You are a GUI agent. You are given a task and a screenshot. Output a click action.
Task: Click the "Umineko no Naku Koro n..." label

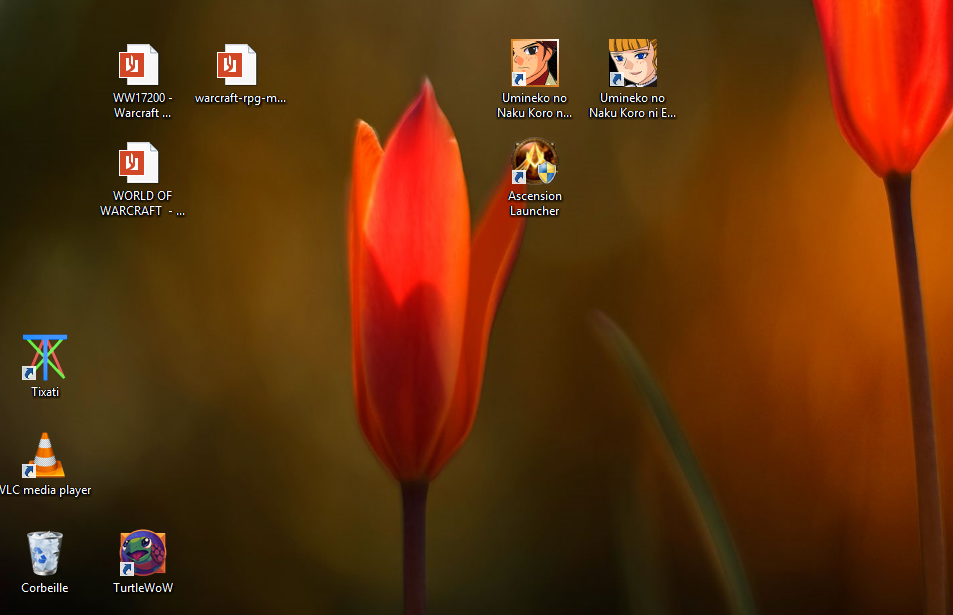[x=534, y=105]
